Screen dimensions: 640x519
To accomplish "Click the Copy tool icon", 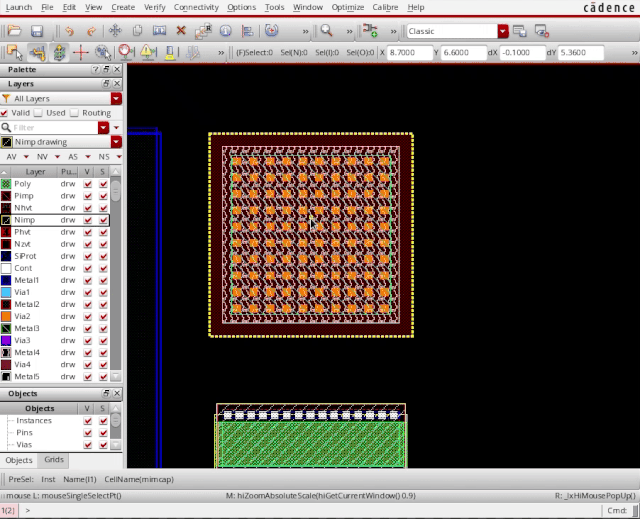I will coord(136,31).
